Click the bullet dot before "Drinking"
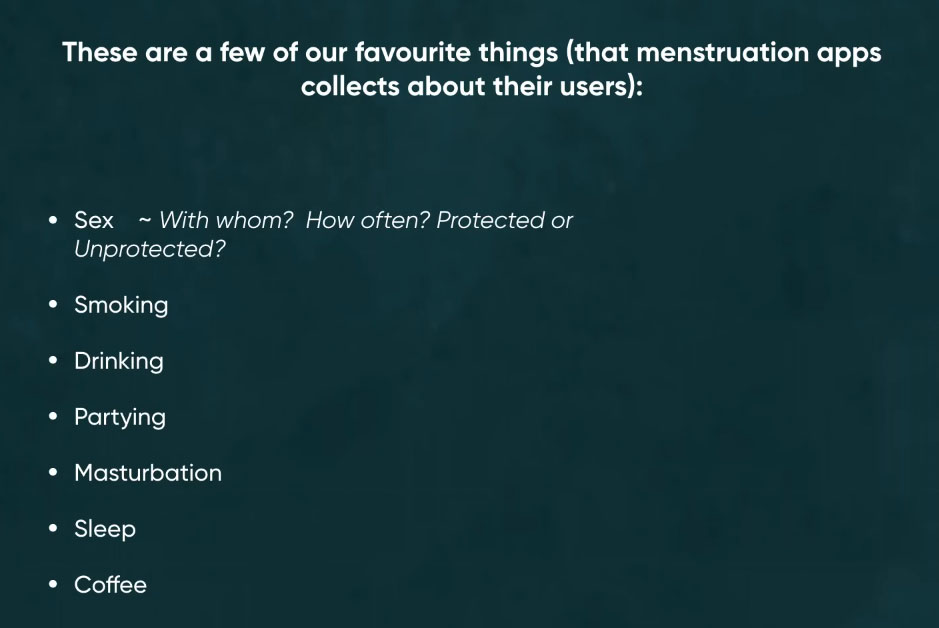The width and height of the screenshot is (939, 628). tap(53, 361)
